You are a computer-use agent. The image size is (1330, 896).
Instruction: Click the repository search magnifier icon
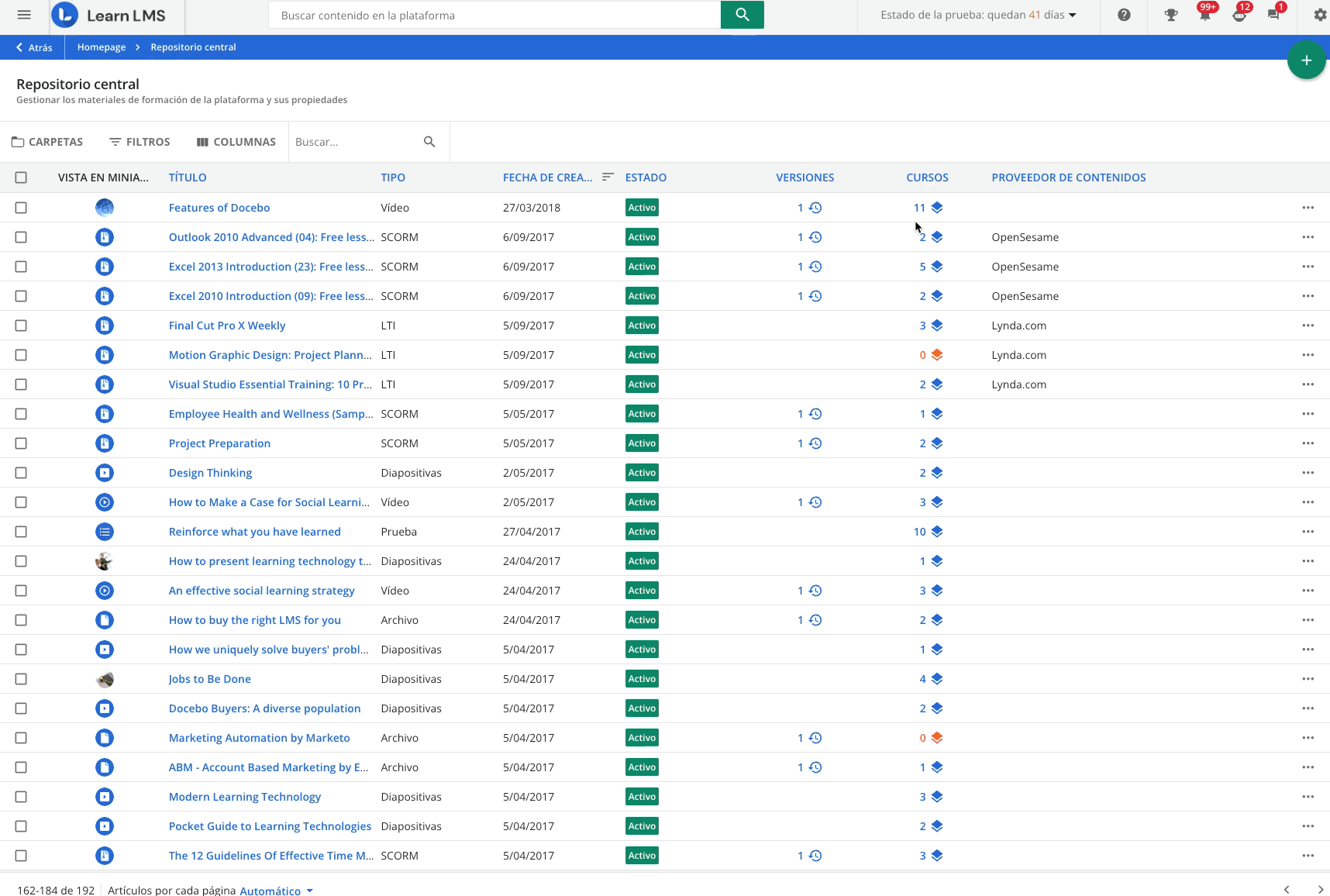(x=429, y=142)
